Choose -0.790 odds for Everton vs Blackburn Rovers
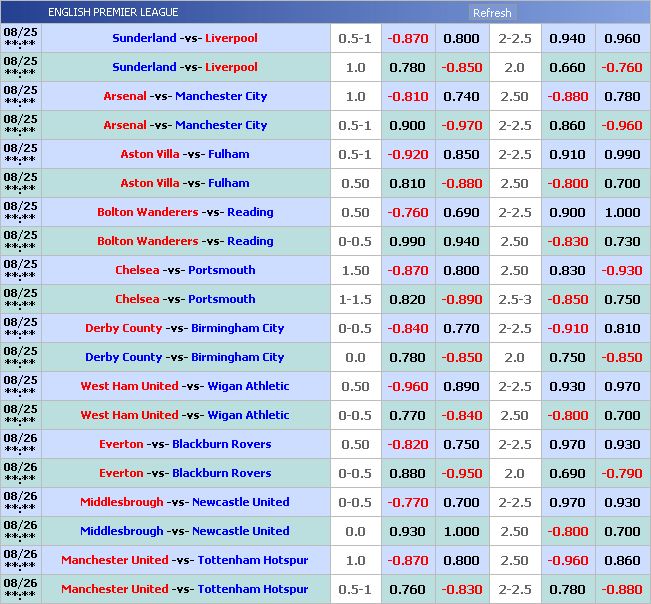Screen dimensions: 651x604 coord(622,474)
